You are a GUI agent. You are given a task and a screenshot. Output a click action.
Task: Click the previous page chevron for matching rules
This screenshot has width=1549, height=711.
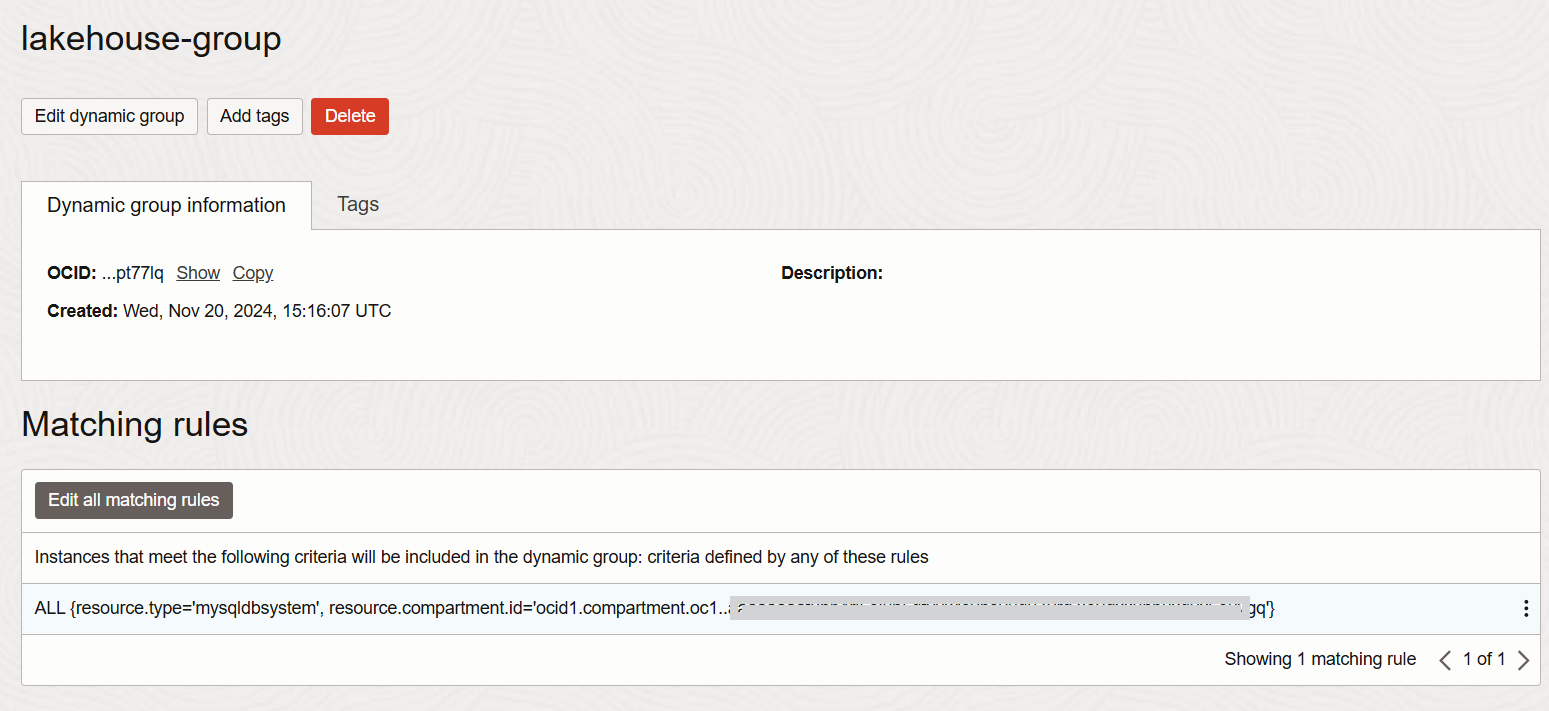point(1444,659)
